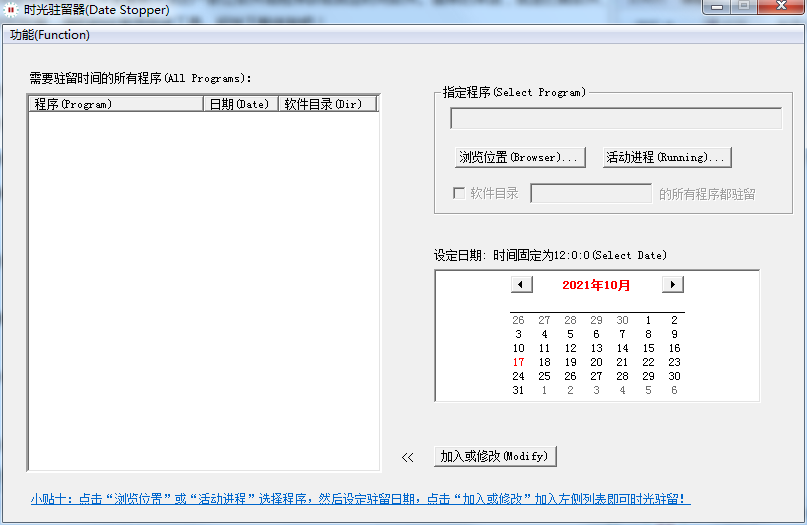The image size is (807, 525).
Task: Click the Select Program path field
Action: [x=616, y=118]
